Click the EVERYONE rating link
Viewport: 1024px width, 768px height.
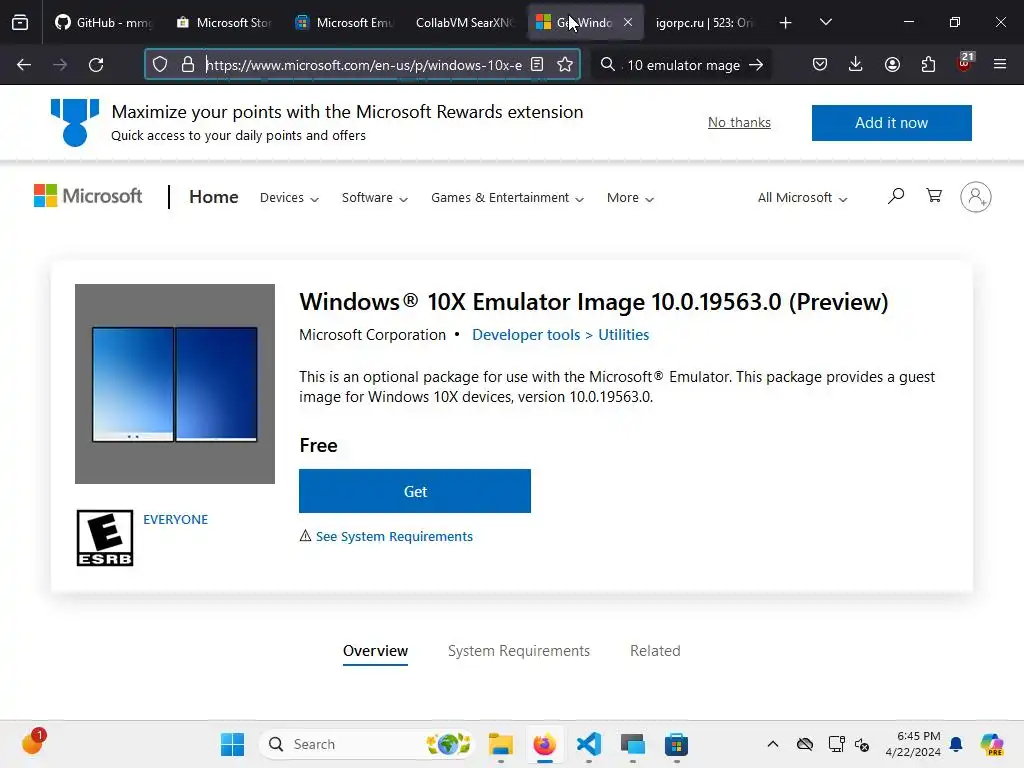(x=176, y=520)
